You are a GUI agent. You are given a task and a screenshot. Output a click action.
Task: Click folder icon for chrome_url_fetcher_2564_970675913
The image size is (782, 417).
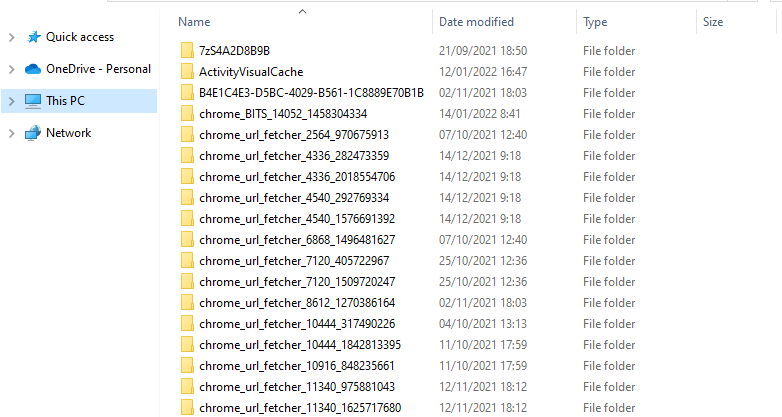pyautogui.click(x=187, y=135)
